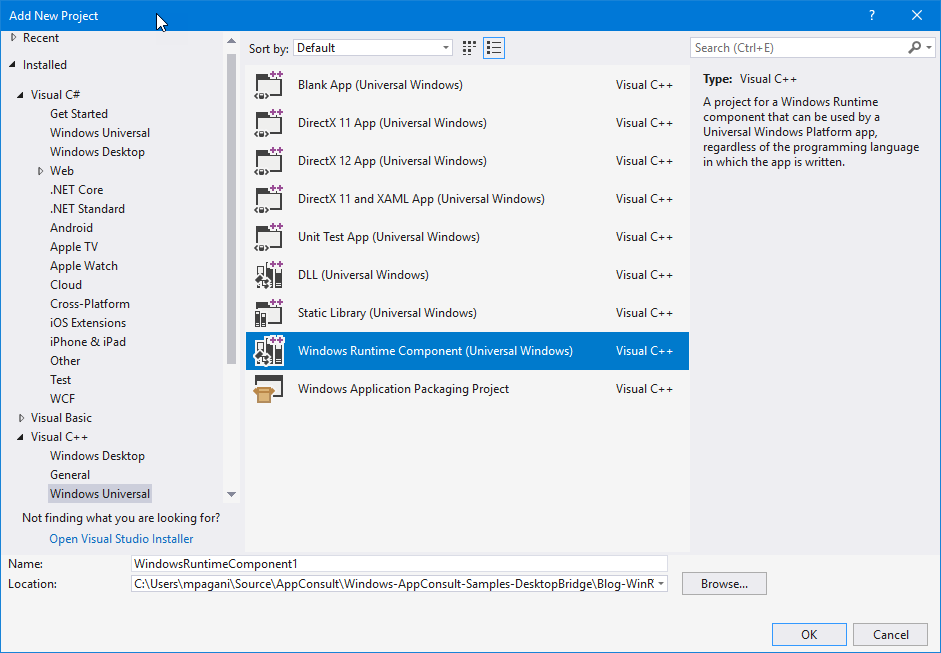Switch to small icons view
This screenshot has height=653, width=941.
pyautogui.click(x=468, y=47)
